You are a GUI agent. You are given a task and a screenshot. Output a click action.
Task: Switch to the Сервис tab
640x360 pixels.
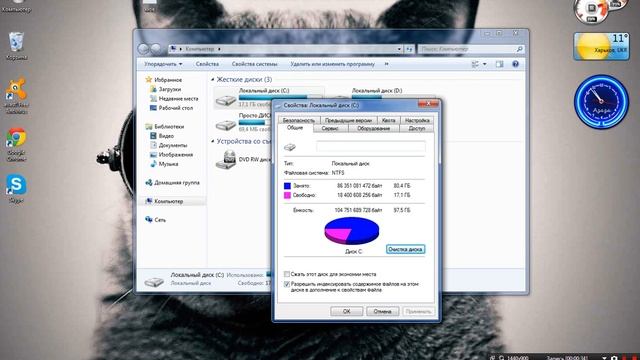click(330, 128)
